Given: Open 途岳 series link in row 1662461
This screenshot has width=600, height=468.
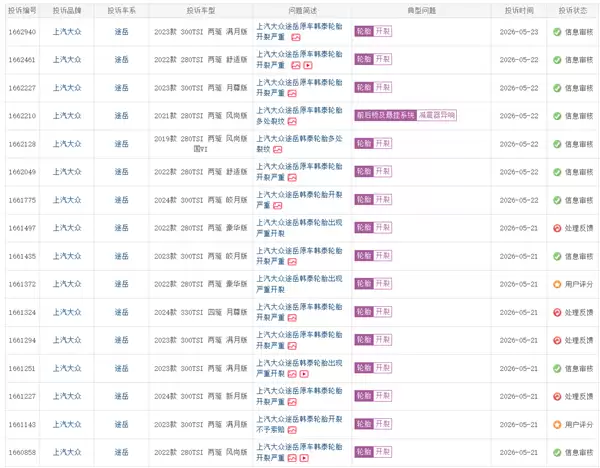Looking at the screenshot, I should (x=122, y=60).
